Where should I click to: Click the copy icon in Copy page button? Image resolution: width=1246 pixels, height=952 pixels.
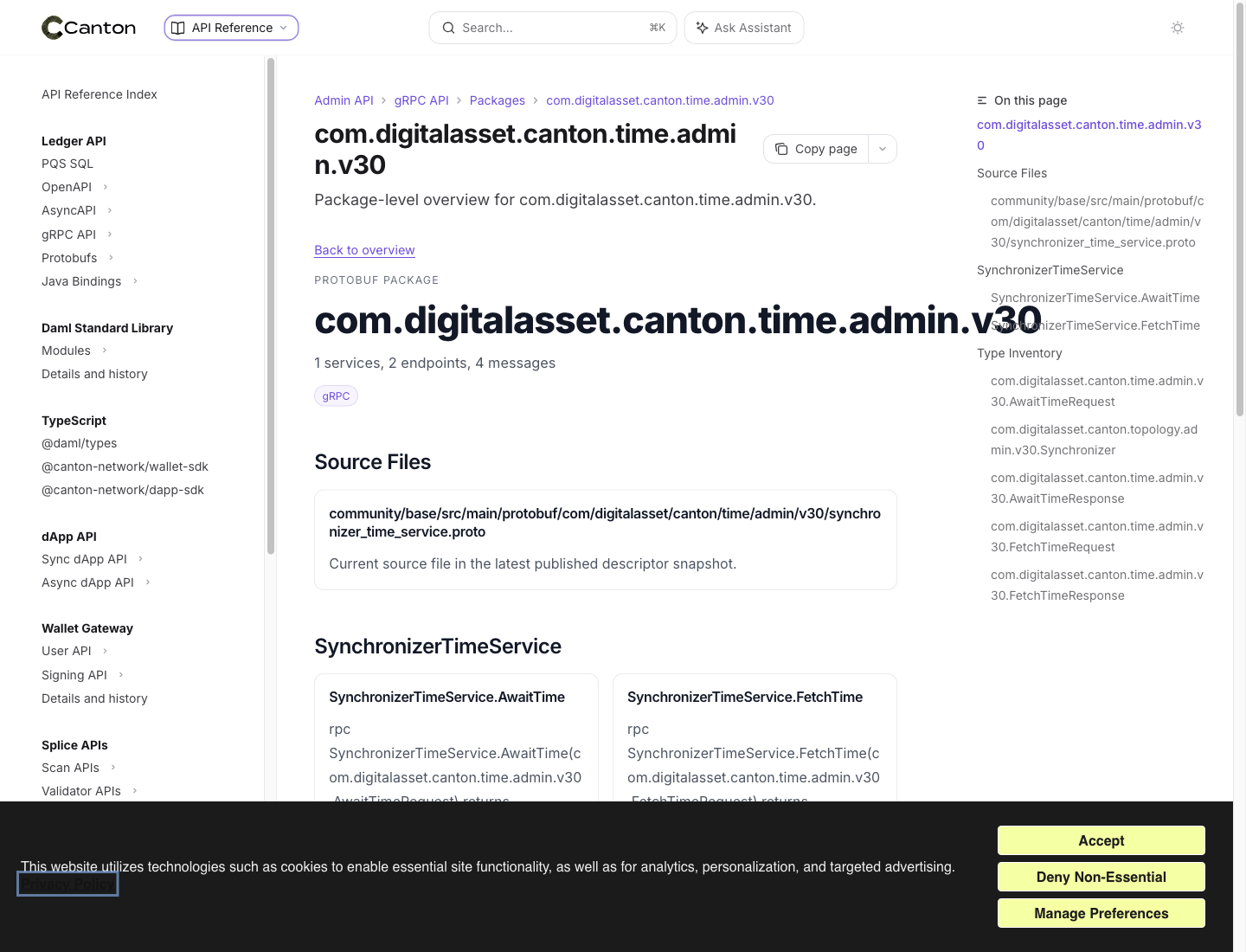click(x=781, y=149)
